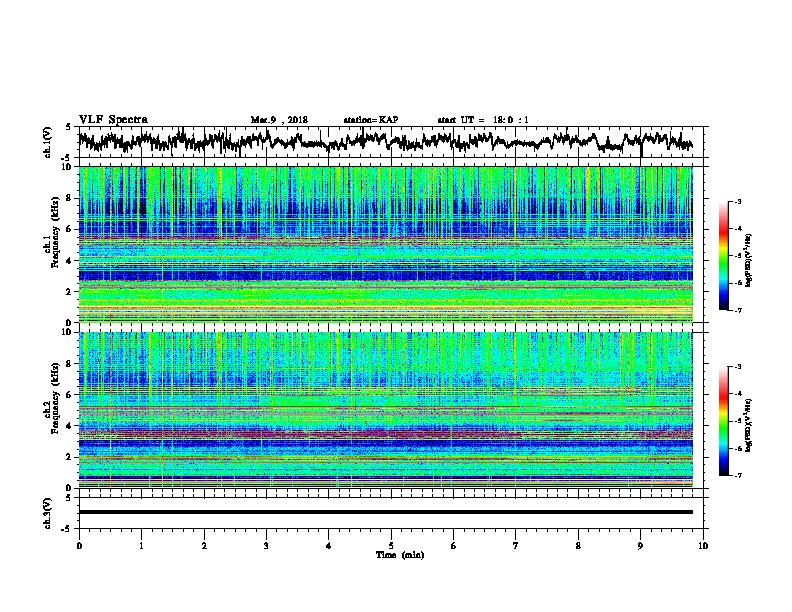
Task: Click time axis tick label '8'
Action: (578, 546)
